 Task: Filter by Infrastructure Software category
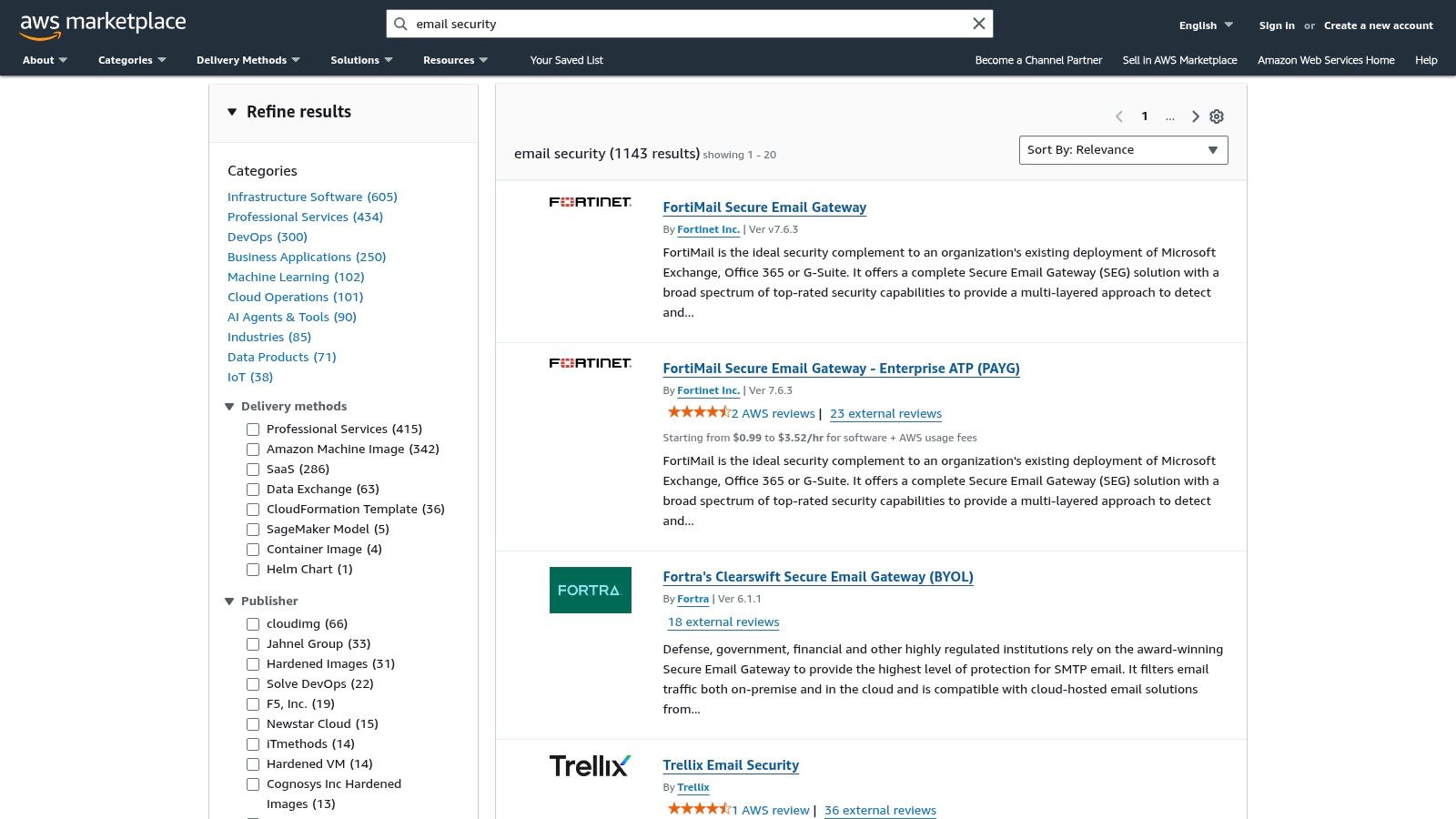312,197
